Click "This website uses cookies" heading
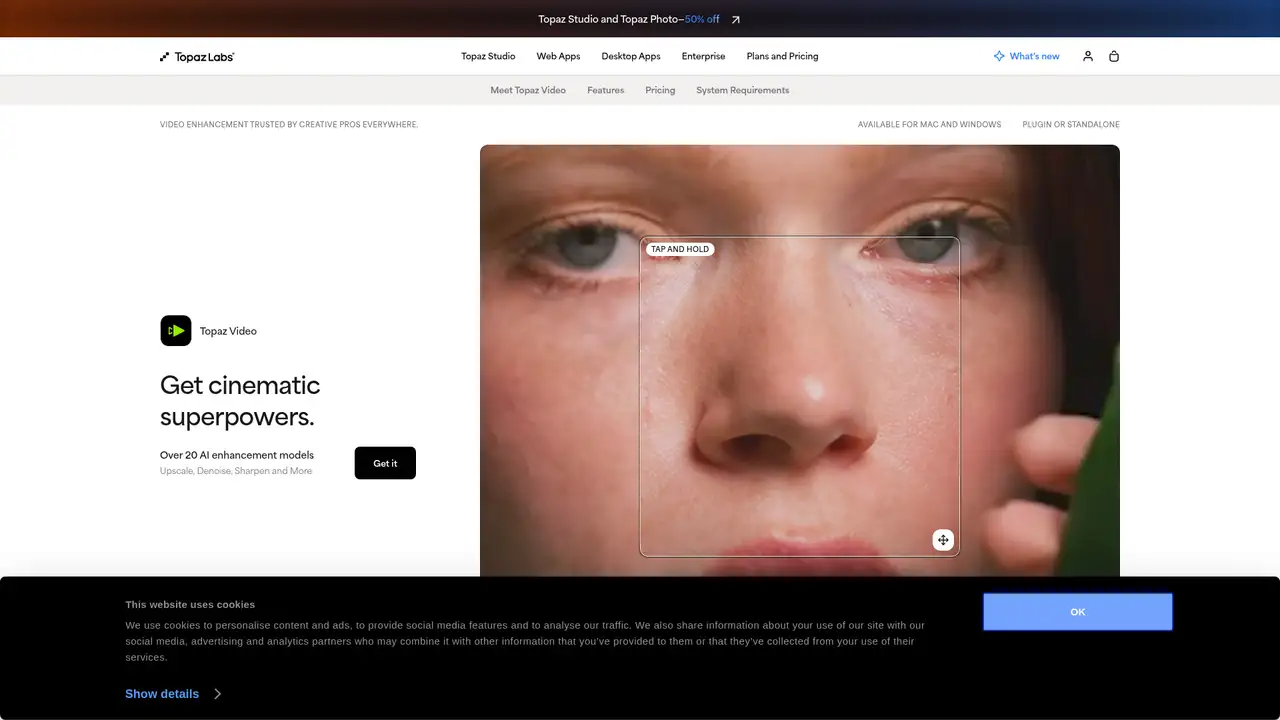 190,605
